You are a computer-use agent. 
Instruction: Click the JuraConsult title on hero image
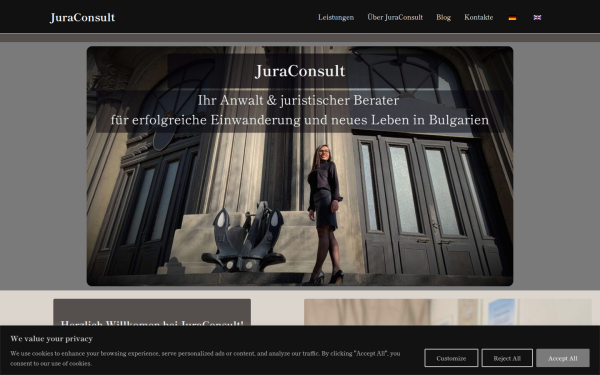(300, 71)
